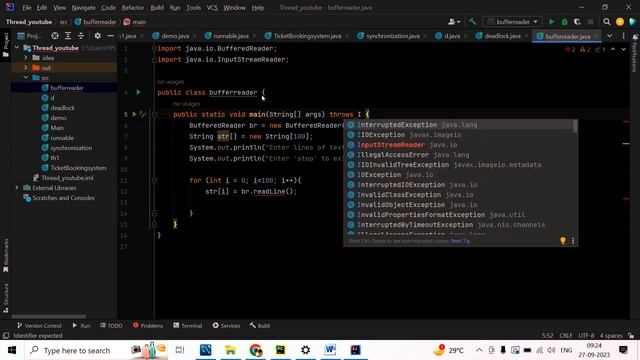Click CRLF line separator in status bar
The height and width of the screenshot is (360, 640).
tap(566, 336)
